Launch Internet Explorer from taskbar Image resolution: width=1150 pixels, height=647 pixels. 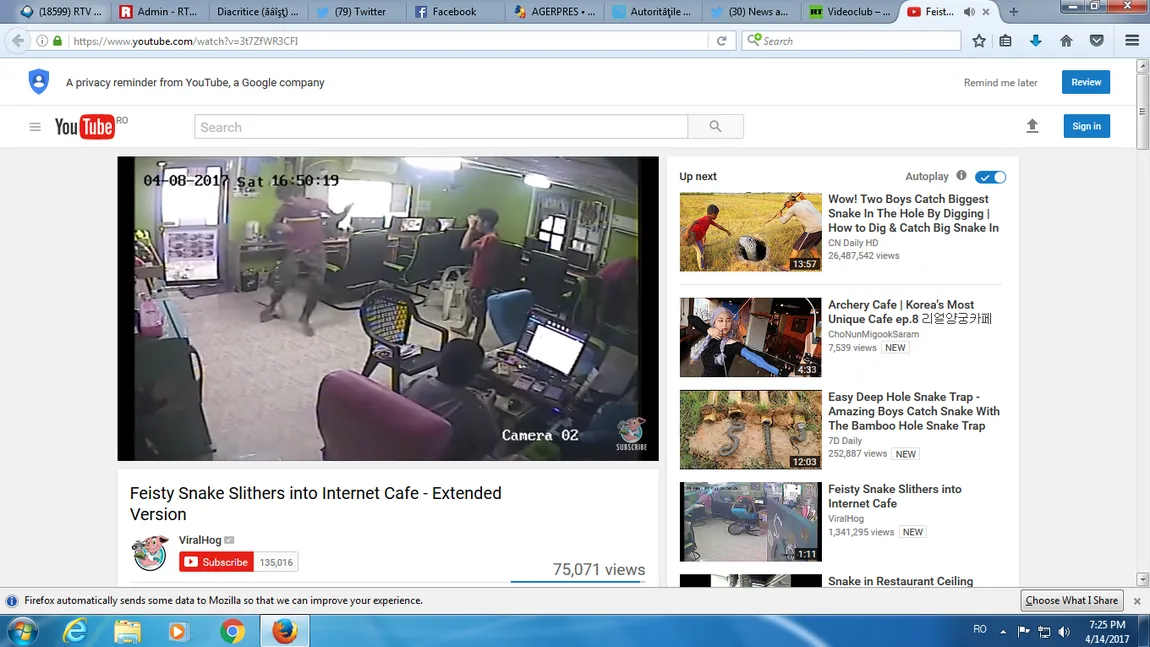(75, 631)
